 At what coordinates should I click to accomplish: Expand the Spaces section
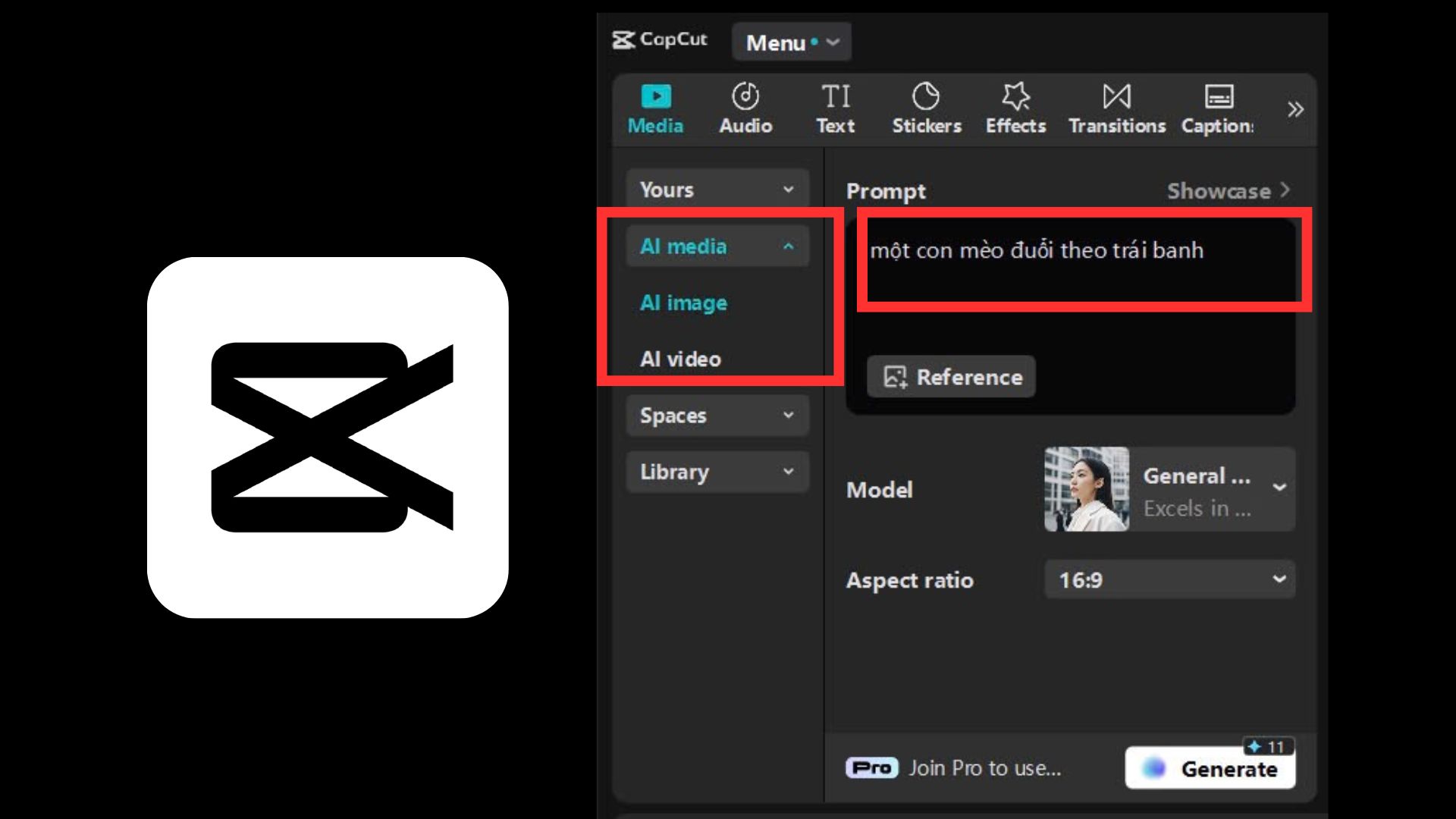tap(717, 416)
